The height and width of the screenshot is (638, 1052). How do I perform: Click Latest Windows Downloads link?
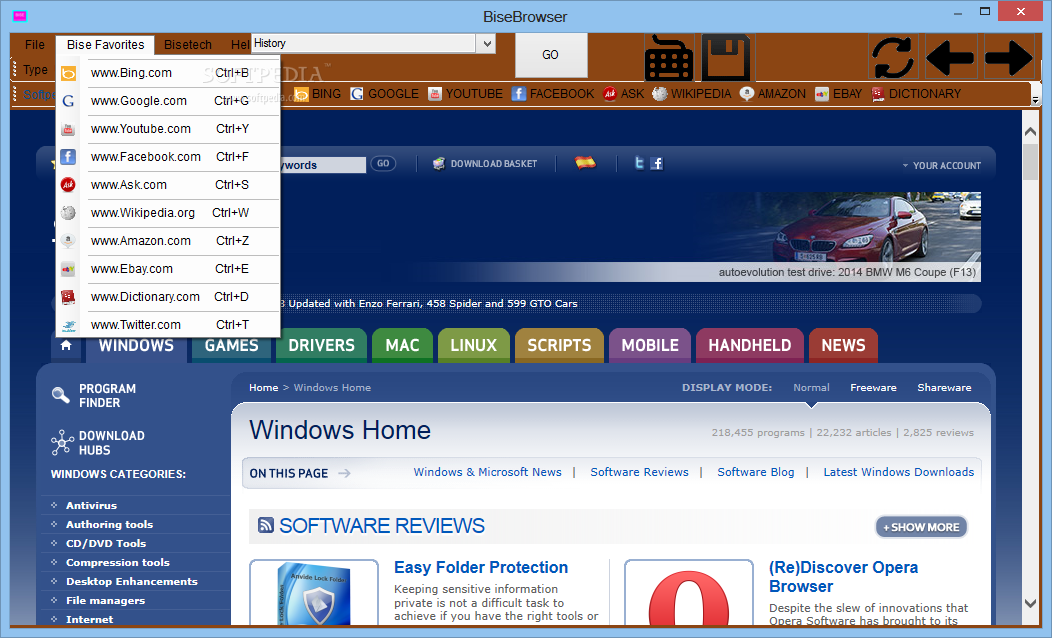(x=898, y=472)
